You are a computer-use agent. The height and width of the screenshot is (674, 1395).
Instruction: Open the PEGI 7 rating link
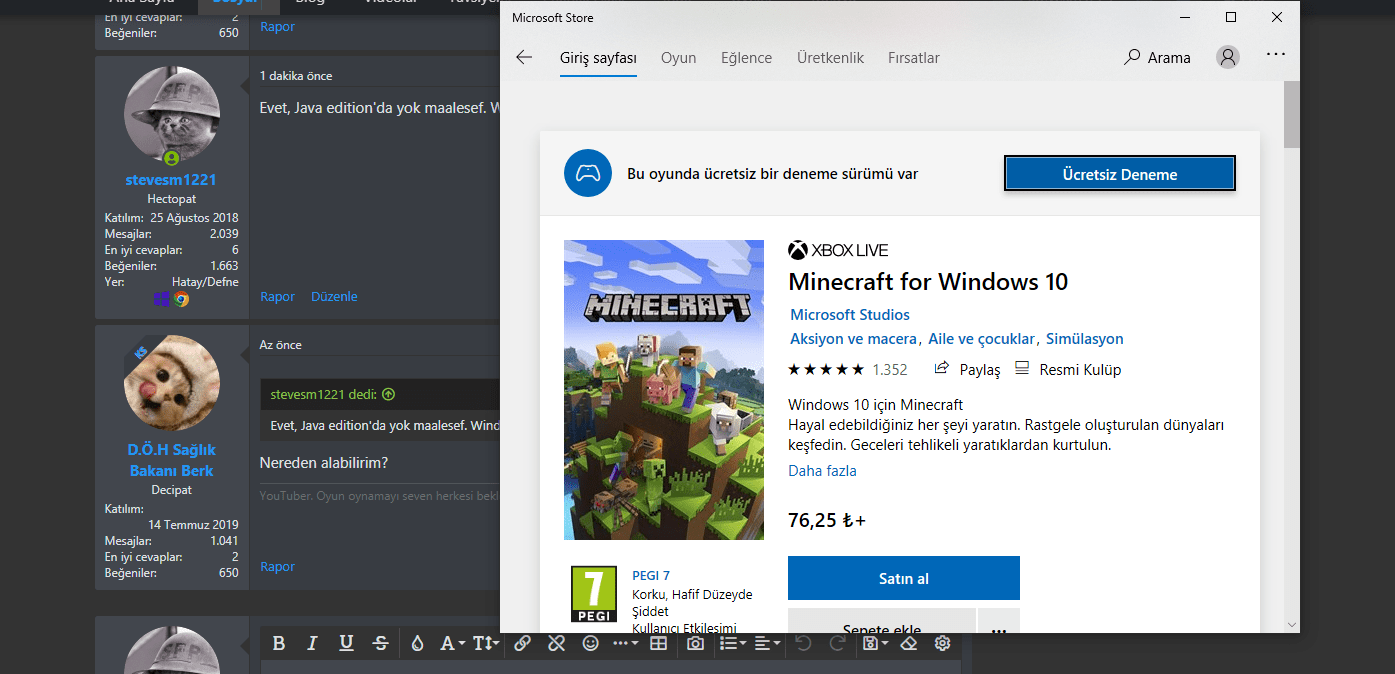(651, 575)
